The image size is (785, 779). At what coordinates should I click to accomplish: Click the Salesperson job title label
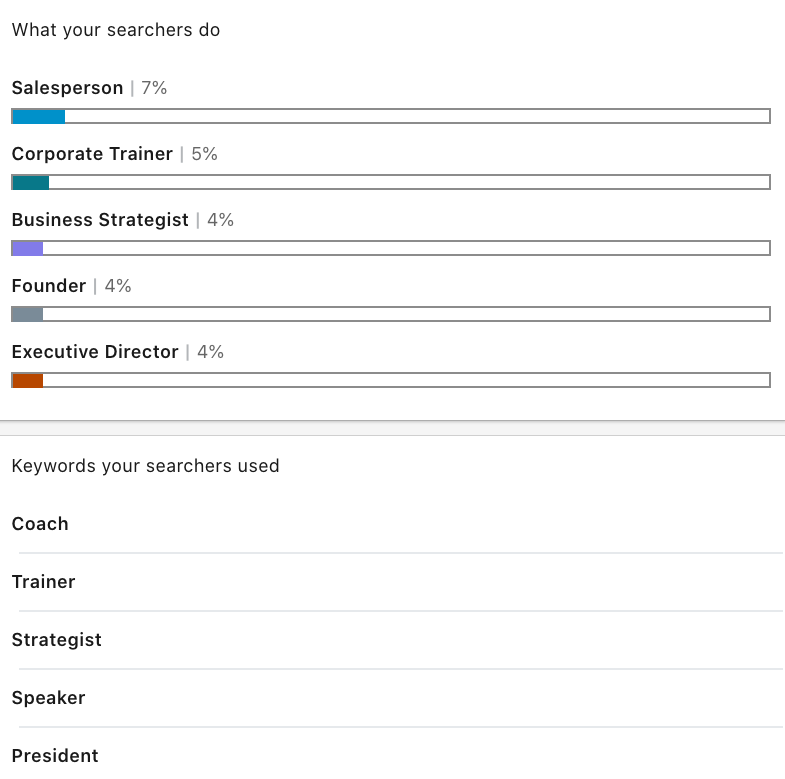[x=67, y=88]
